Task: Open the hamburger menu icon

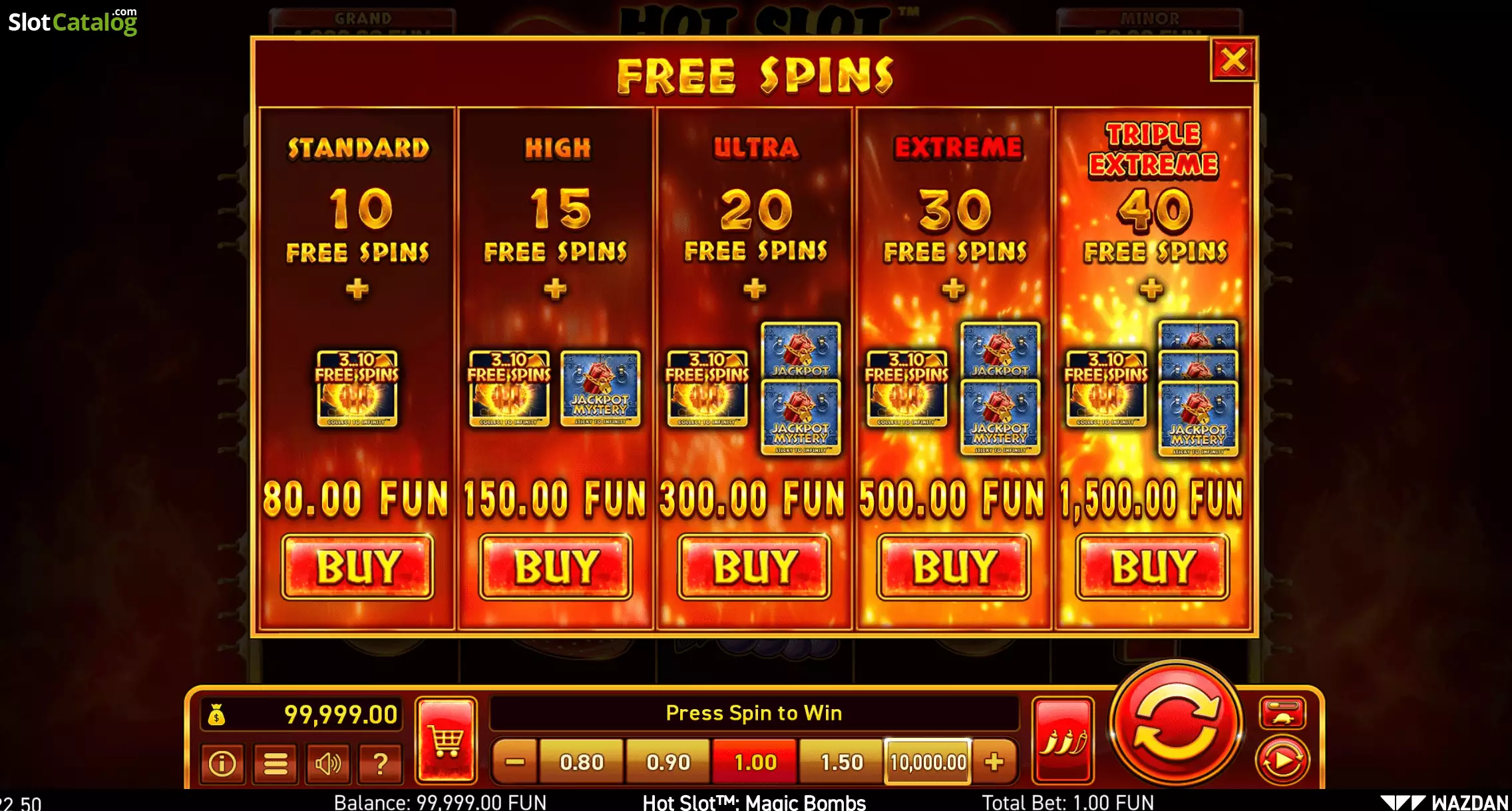Action: 276,763
